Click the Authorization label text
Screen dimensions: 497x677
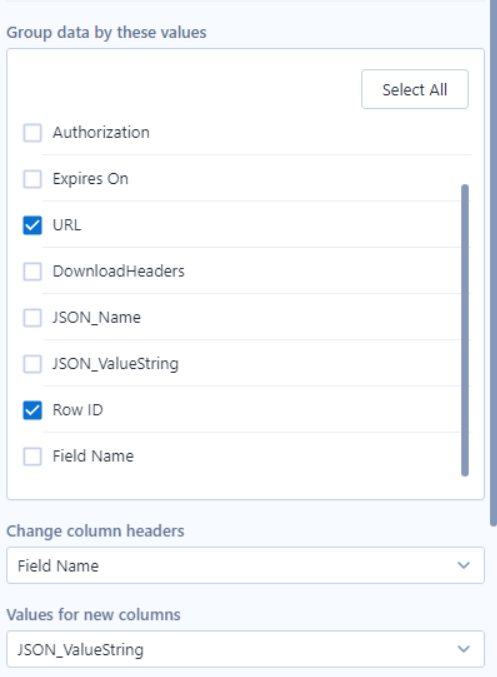pos(101,133)
